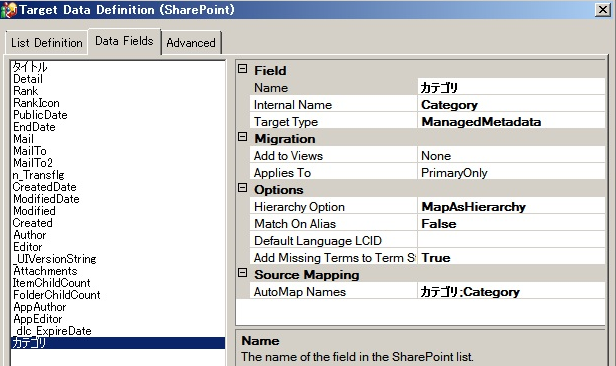The height and width of the screenshot is (366, 616).
Task: Click the Default Language LCID label
Action: pyautogui.click(x=318, y=241)
